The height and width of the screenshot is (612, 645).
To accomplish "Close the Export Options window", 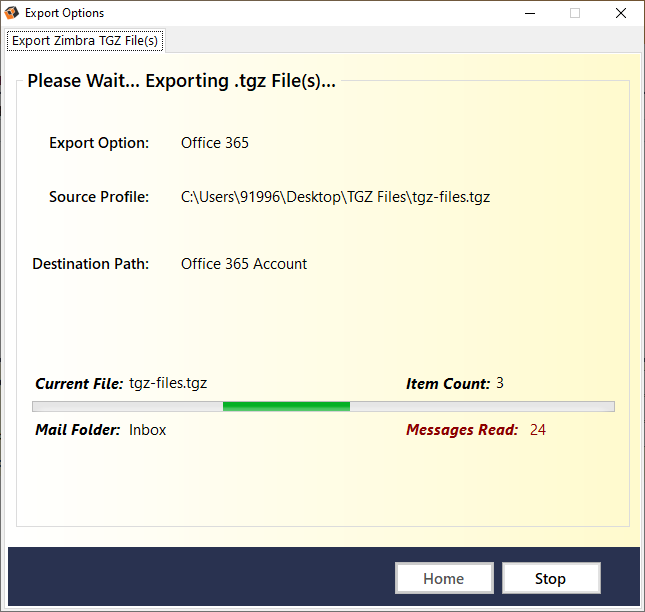I will 621,13.
